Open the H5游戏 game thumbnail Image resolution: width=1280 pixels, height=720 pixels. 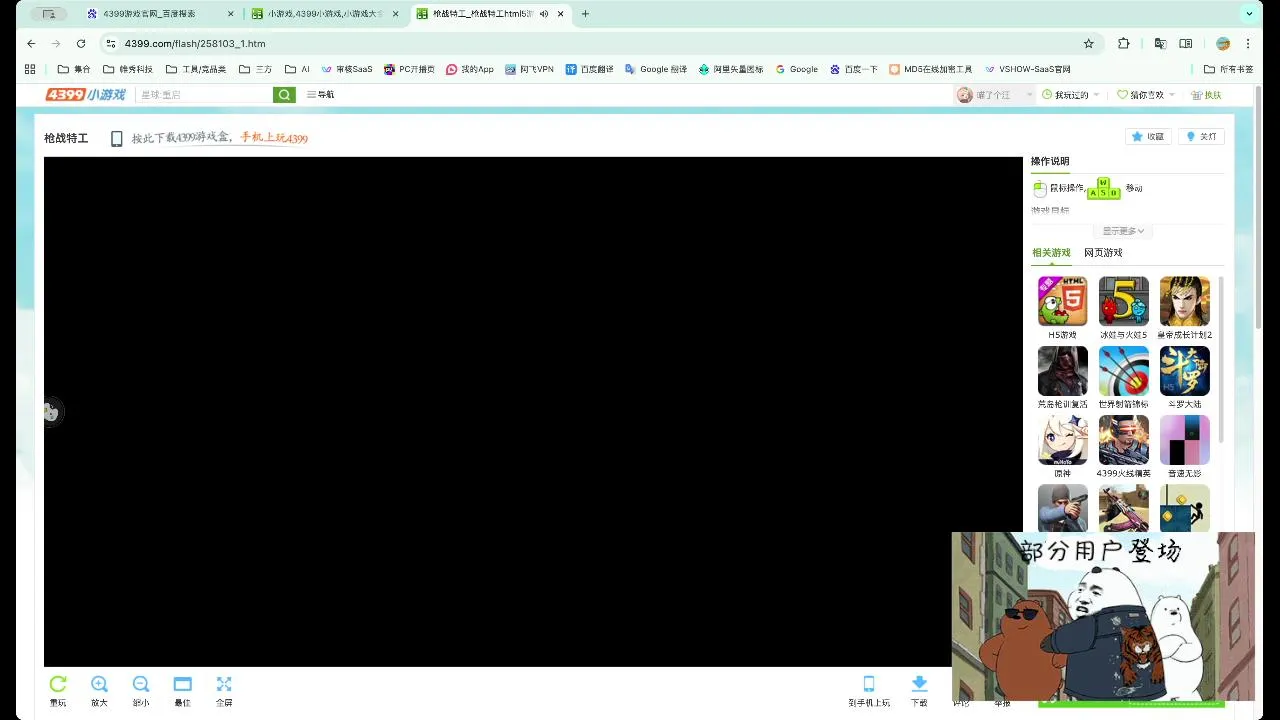(x=1062, y=301)
